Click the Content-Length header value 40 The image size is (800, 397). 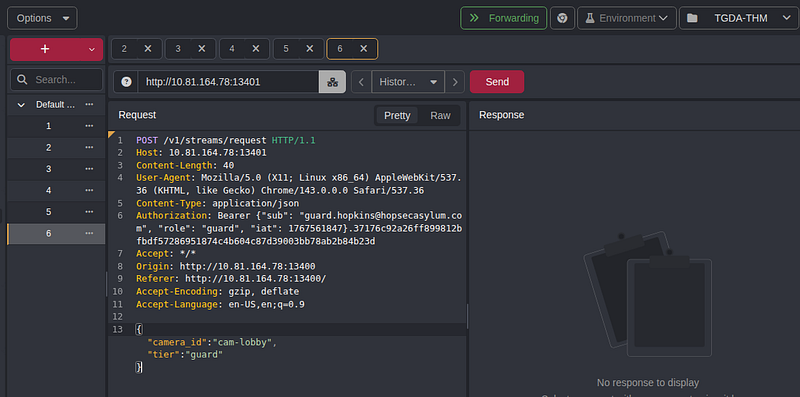click(x=229, y=165)
